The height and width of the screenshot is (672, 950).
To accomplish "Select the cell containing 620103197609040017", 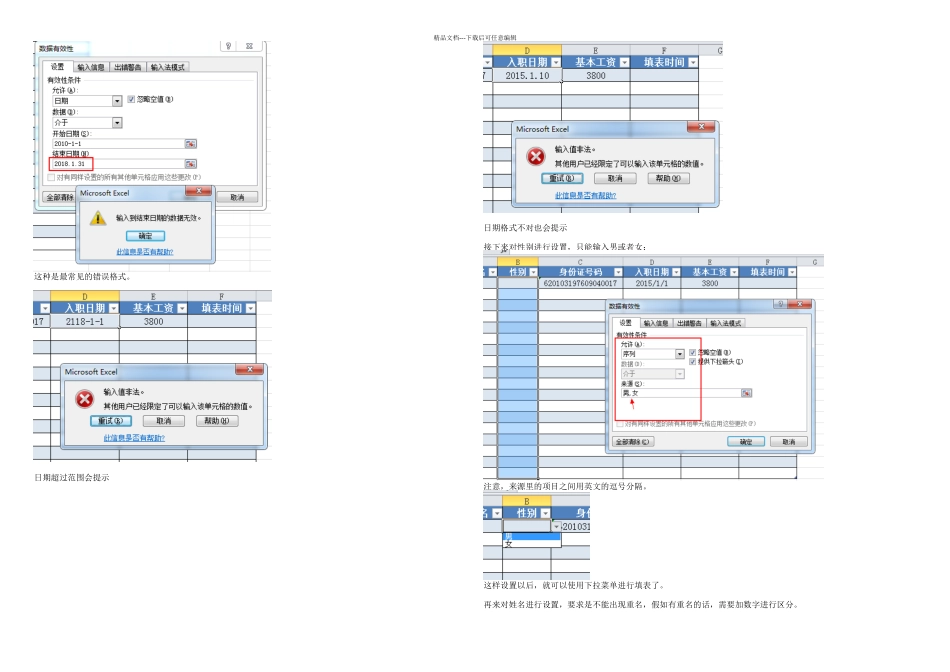I will click(580, 284).
